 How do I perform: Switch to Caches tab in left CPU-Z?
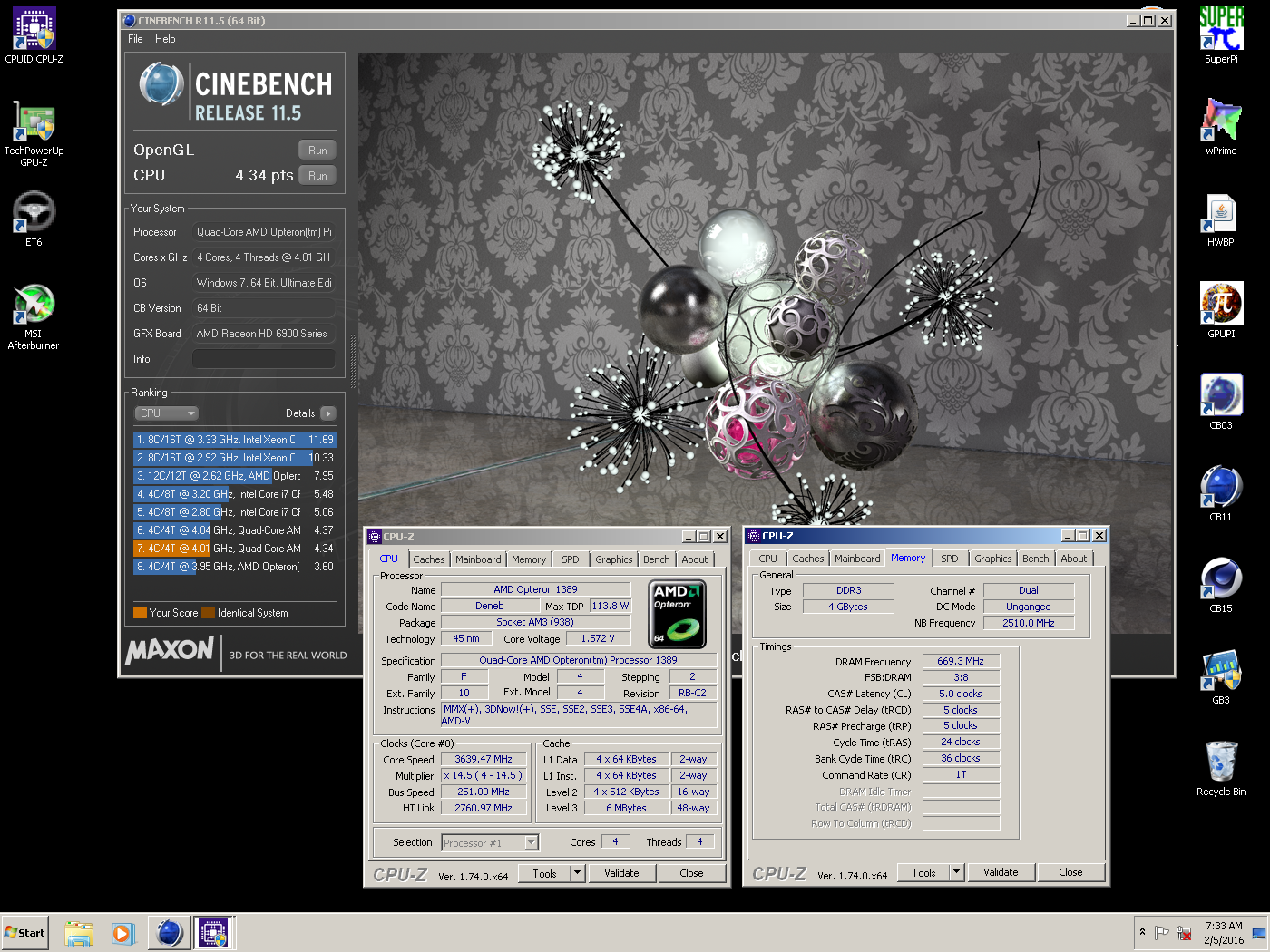[429, 559]
